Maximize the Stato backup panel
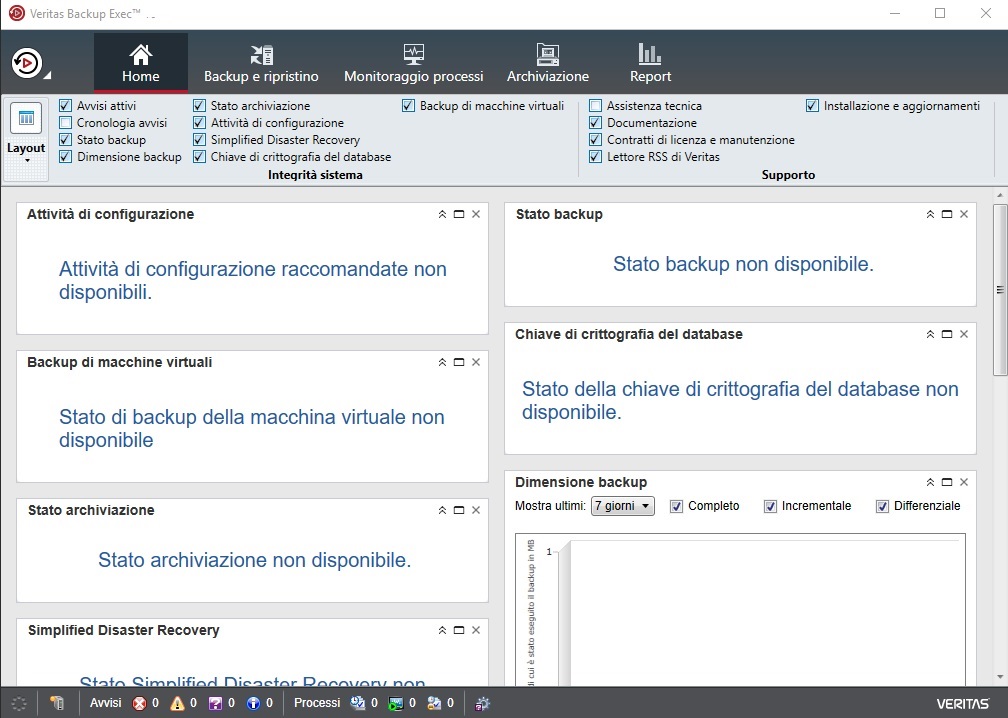Viewport: 1008px width, 718px height. [x=947, y=214]
